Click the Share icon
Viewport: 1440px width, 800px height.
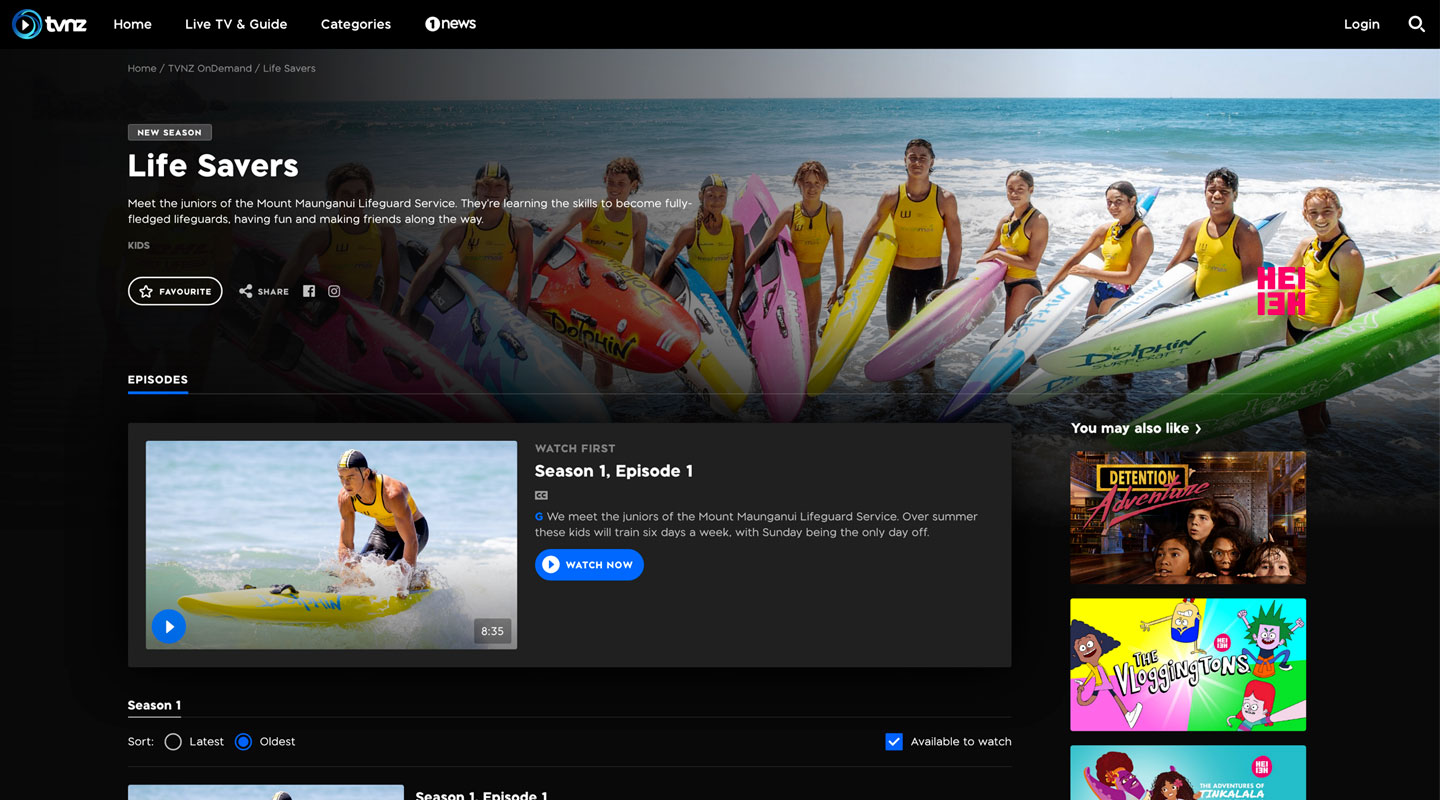246,291
